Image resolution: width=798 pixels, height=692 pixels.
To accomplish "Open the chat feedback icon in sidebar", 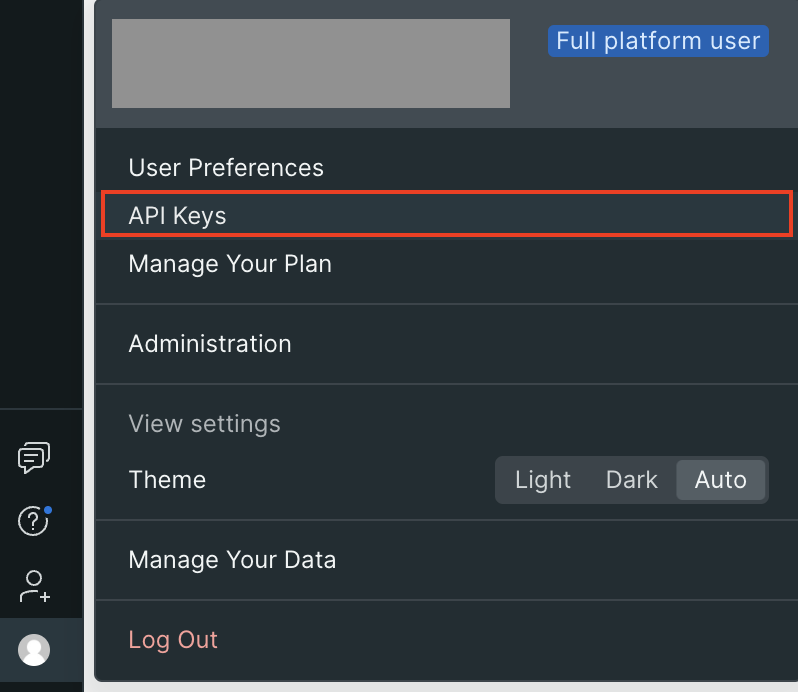I will click(x=34, y=458).
